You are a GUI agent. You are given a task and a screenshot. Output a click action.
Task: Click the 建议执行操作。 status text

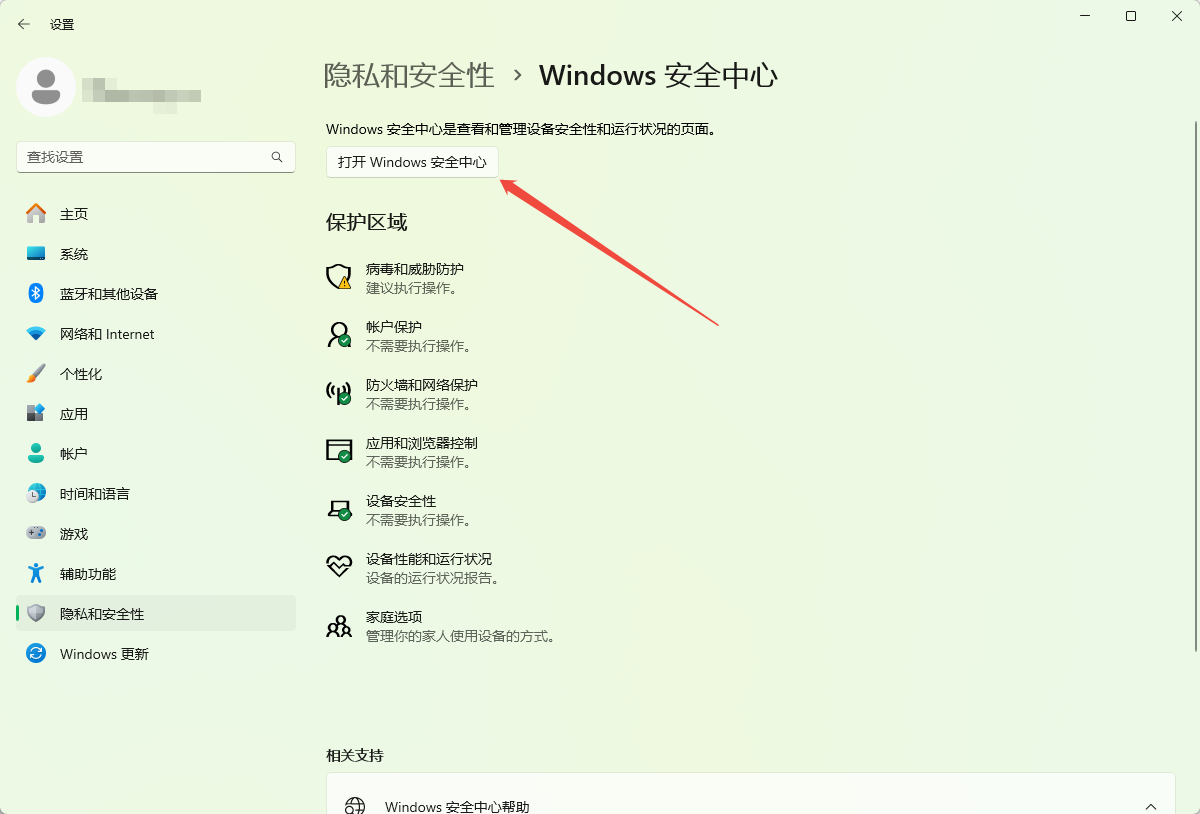point(412,288)
